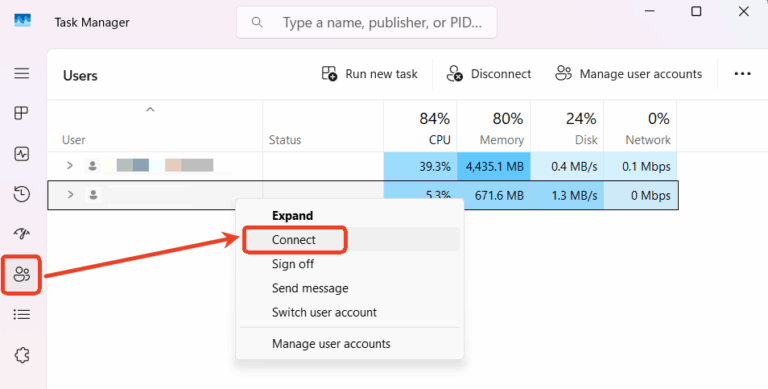The image size is (768, 389).
Task: Open the three-dots more options menu
Action: point(743,74)
